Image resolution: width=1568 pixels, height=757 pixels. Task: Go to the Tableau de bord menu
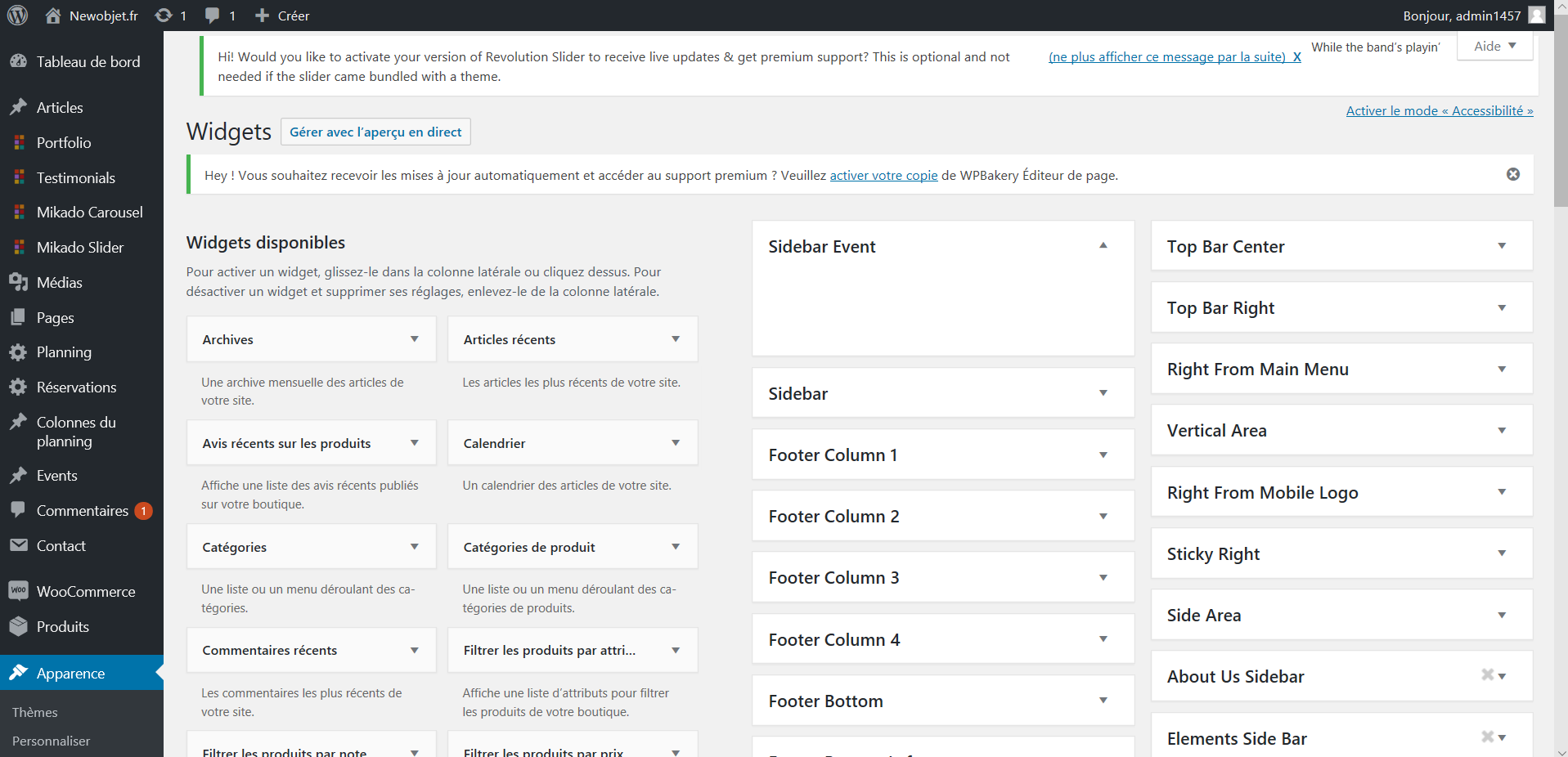[88, 61]
